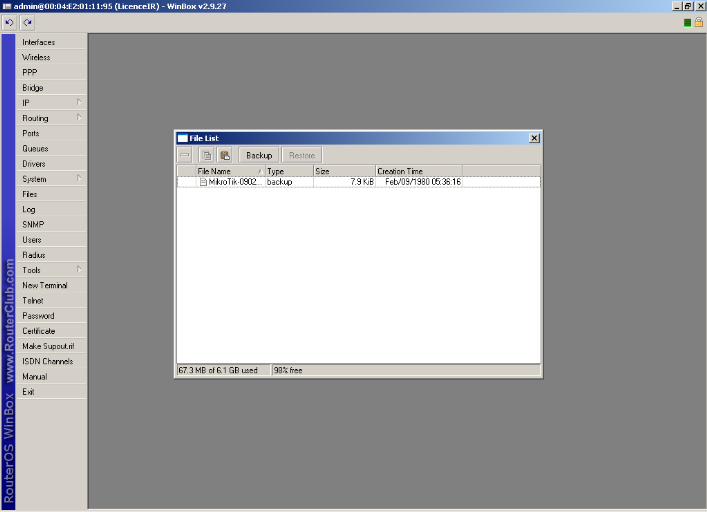Screen dimensions: 707x512
Task: Click the Feb/09/1980 05:36:16 creation time
Action: coord(422,182)
